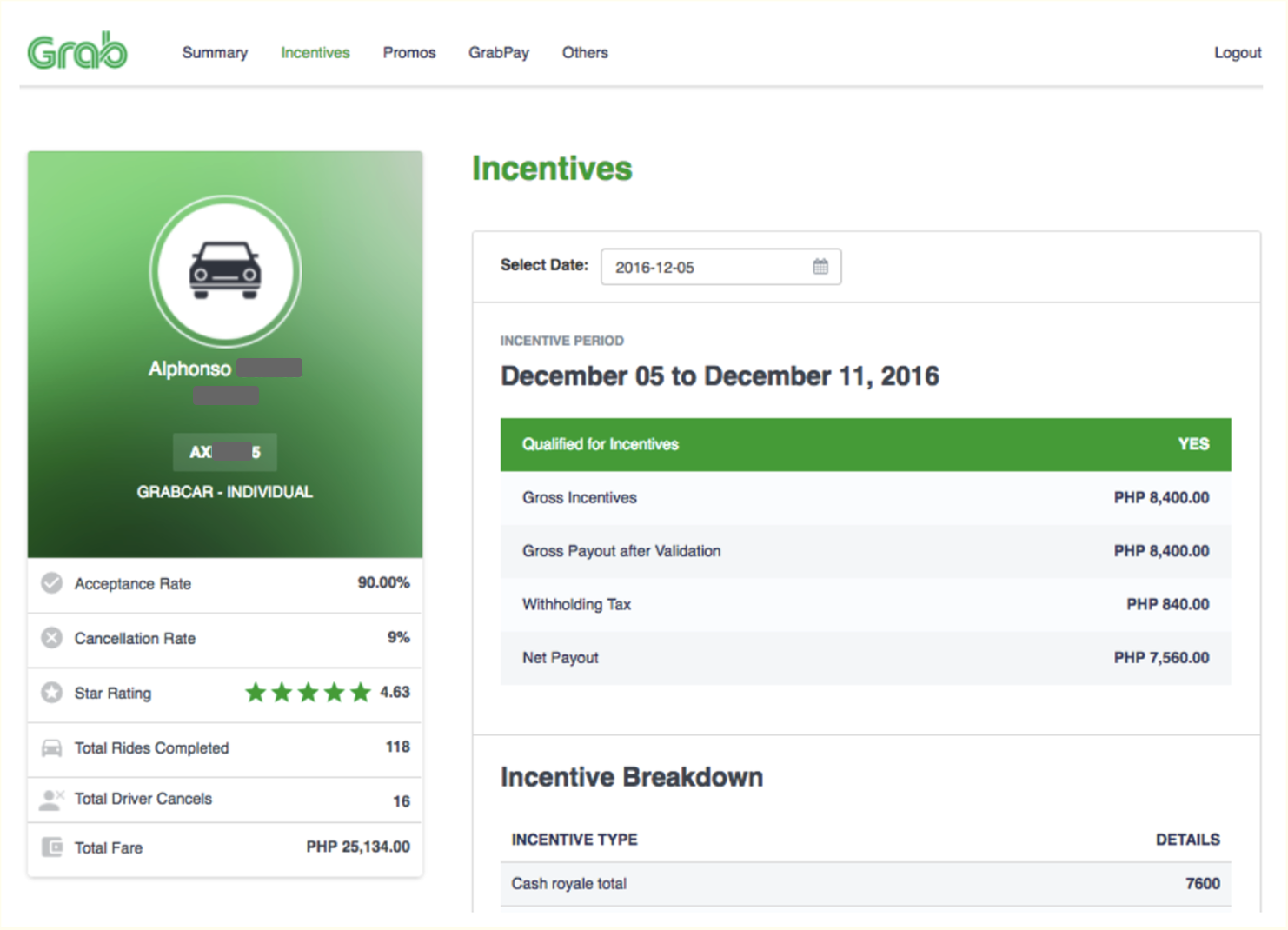Click the Cancellation Rate label

(135, 639)
